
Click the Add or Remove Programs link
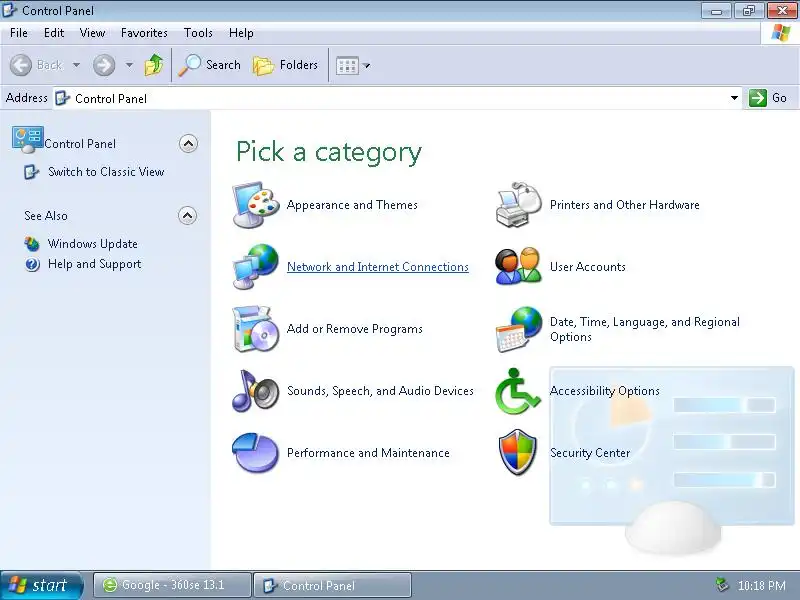point(355,329)
